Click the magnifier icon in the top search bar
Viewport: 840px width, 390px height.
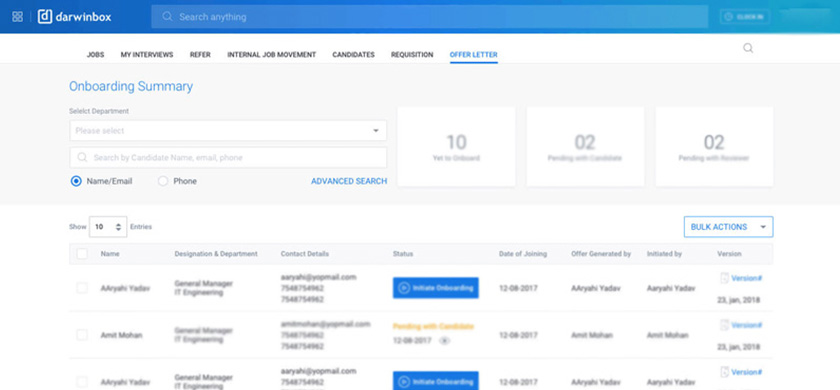tap(167, 17)
